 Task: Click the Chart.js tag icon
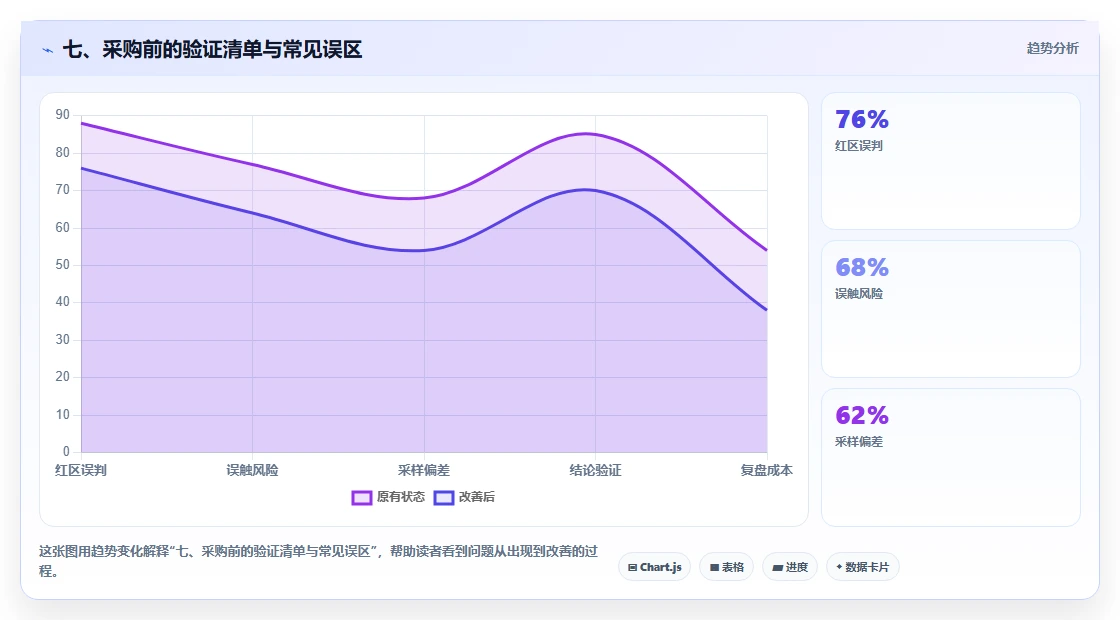pyautogui.click(x=632, y=567)
